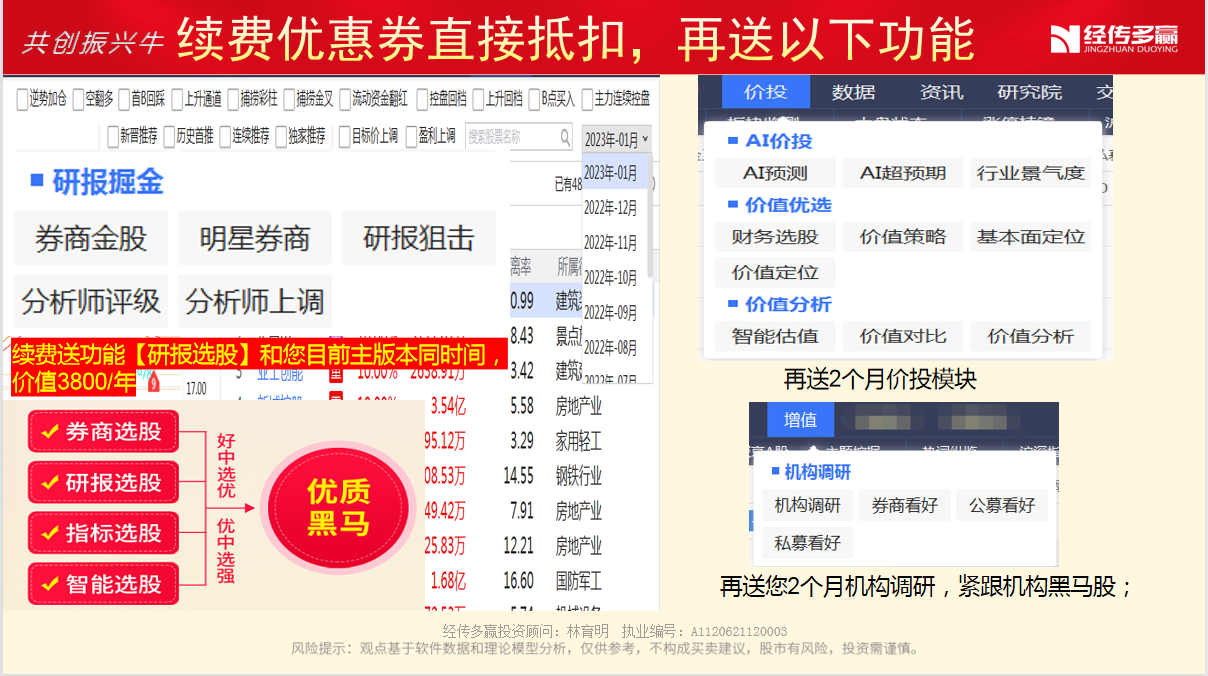
Task: Click the magnifier icon in stock search box
Action: point(564,138)
